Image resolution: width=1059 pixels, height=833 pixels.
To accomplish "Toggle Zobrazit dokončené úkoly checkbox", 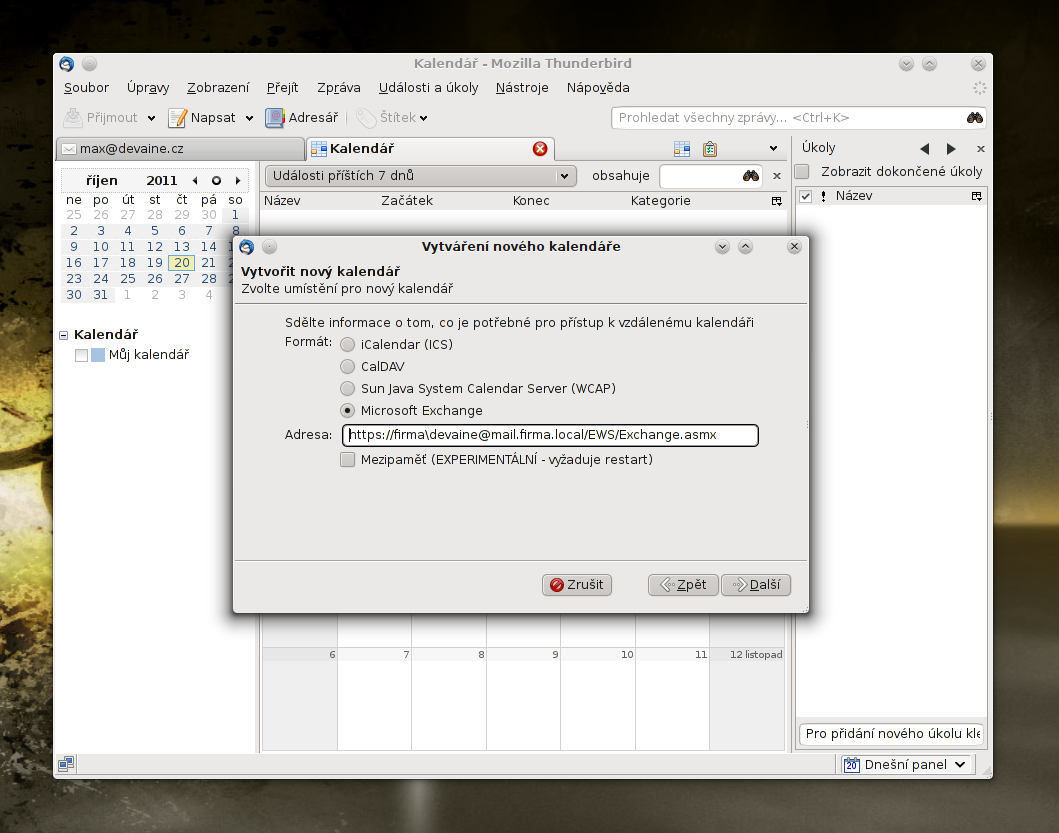I will [802, 172].
